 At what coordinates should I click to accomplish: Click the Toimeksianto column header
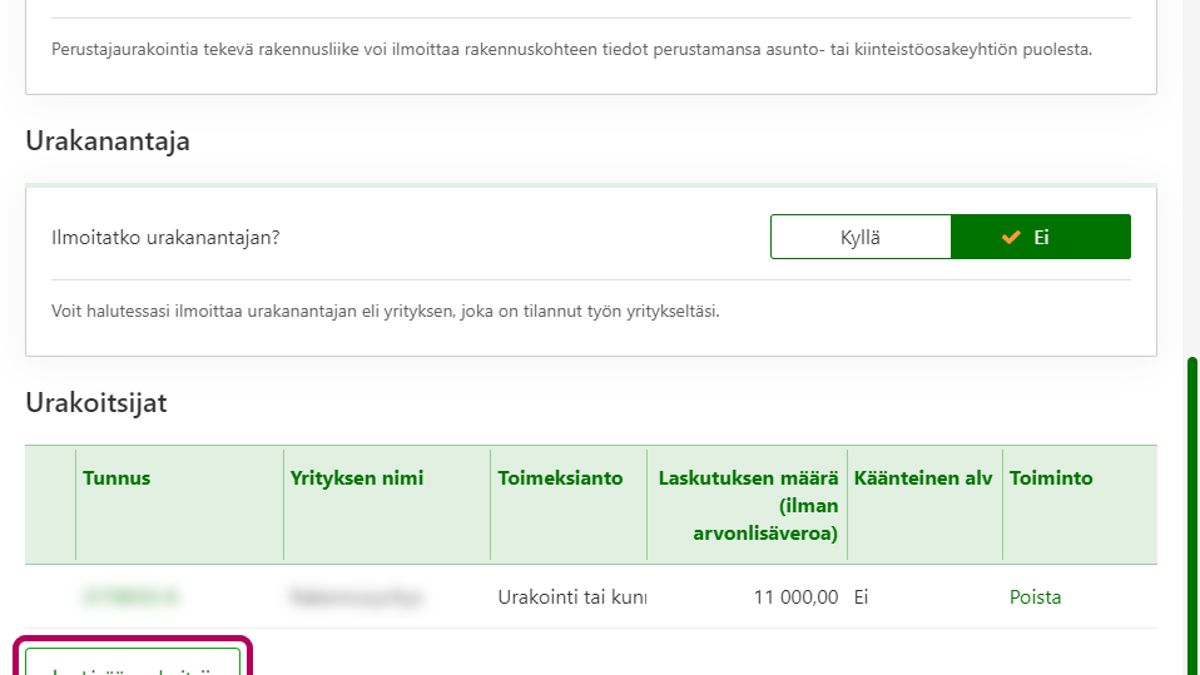point(560,478)
